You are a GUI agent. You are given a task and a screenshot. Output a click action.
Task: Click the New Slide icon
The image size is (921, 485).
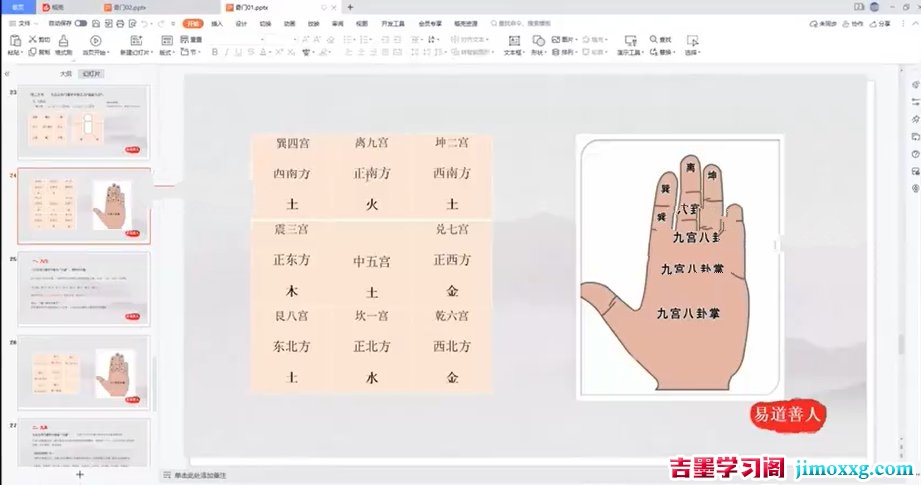[x=136, y=41]
